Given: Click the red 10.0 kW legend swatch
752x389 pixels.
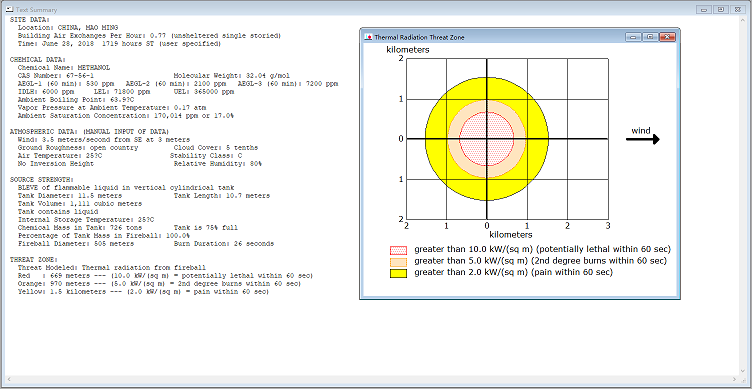Looking at the screenshot, I should pyautogui.click(x=398, y=250).
